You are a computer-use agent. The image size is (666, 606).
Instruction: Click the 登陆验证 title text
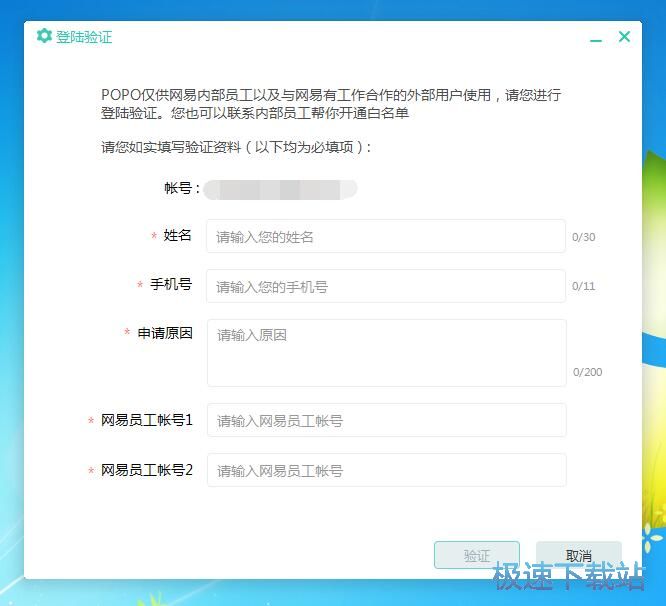(x=84, y=37)
